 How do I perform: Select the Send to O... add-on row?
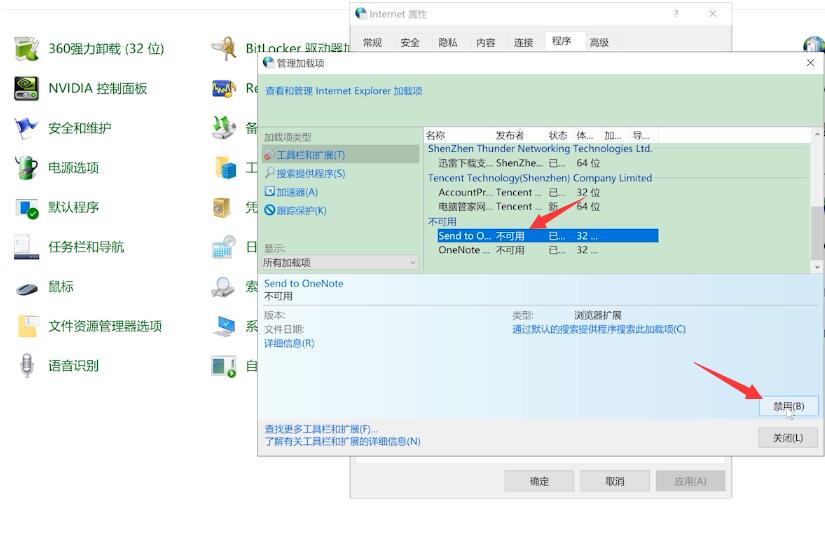click(x=547, y=236)
